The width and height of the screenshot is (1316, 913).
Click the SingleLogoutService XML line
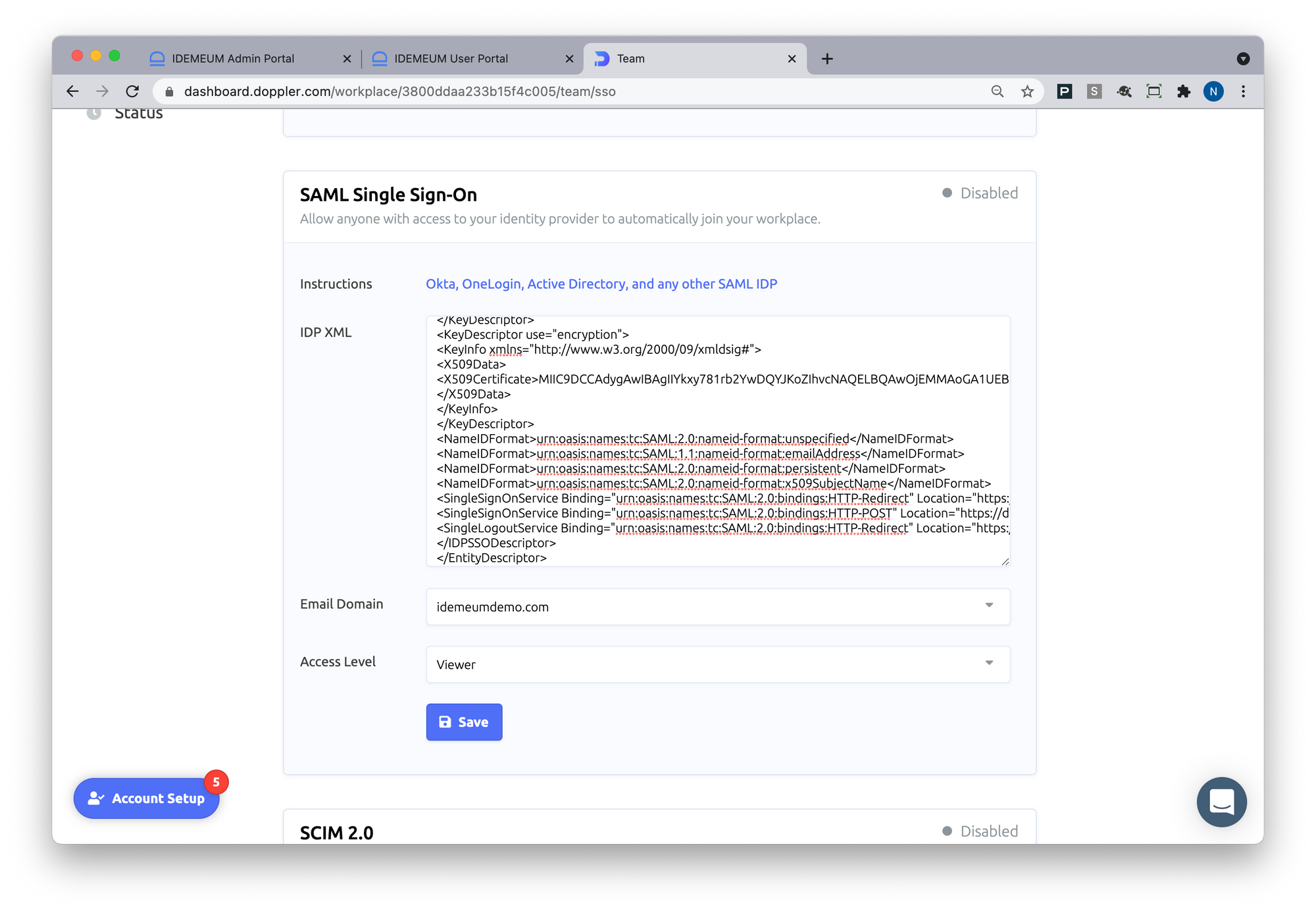tap(722, 528)
